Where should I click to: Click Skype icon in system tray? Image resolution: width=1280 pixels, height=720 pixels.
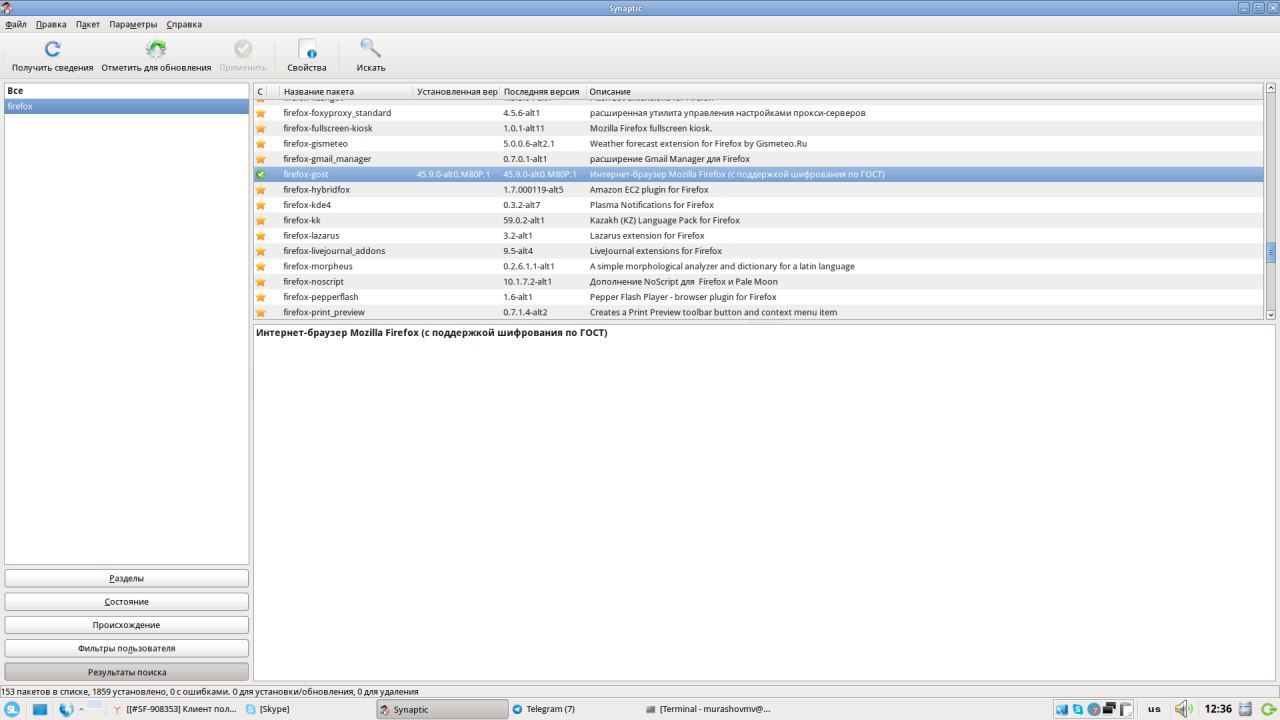[x=1078, y=709]
